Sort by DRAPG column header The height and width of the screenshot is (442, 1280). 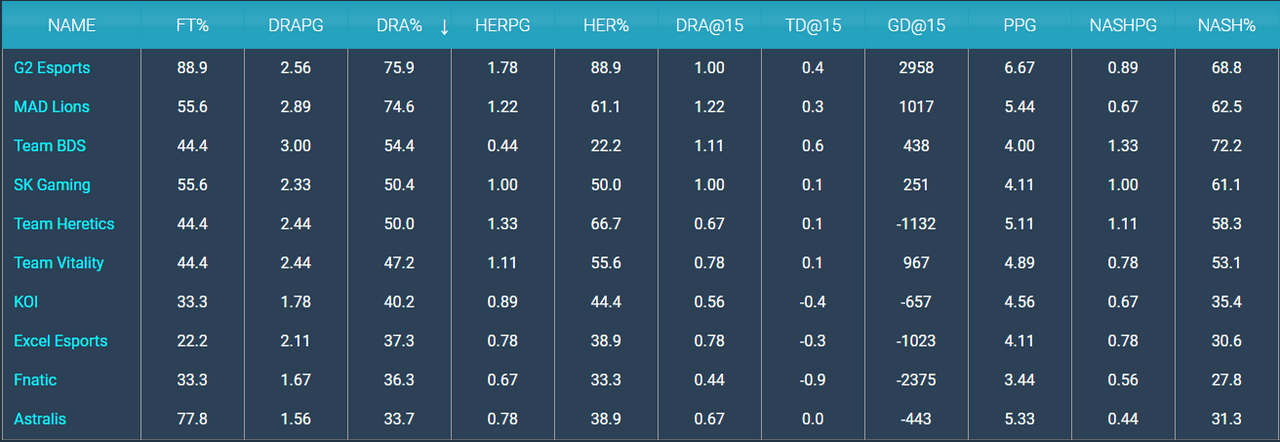pyautogui.click(x=296, y=26)
